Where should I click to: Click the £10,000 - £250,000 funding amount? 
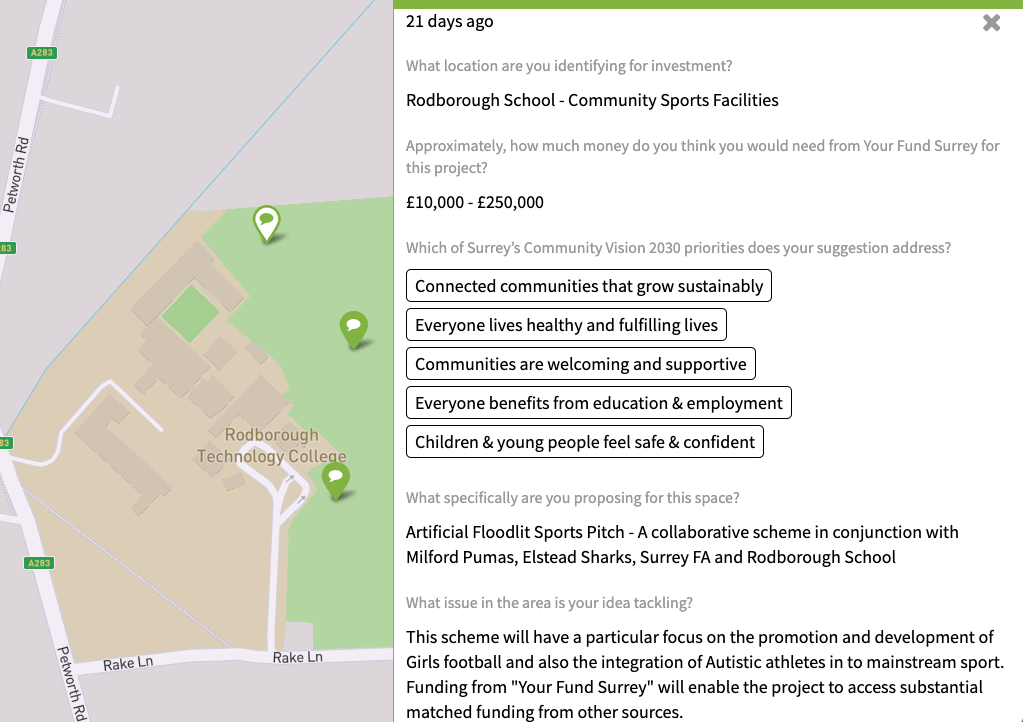click(x=475, y=202)
